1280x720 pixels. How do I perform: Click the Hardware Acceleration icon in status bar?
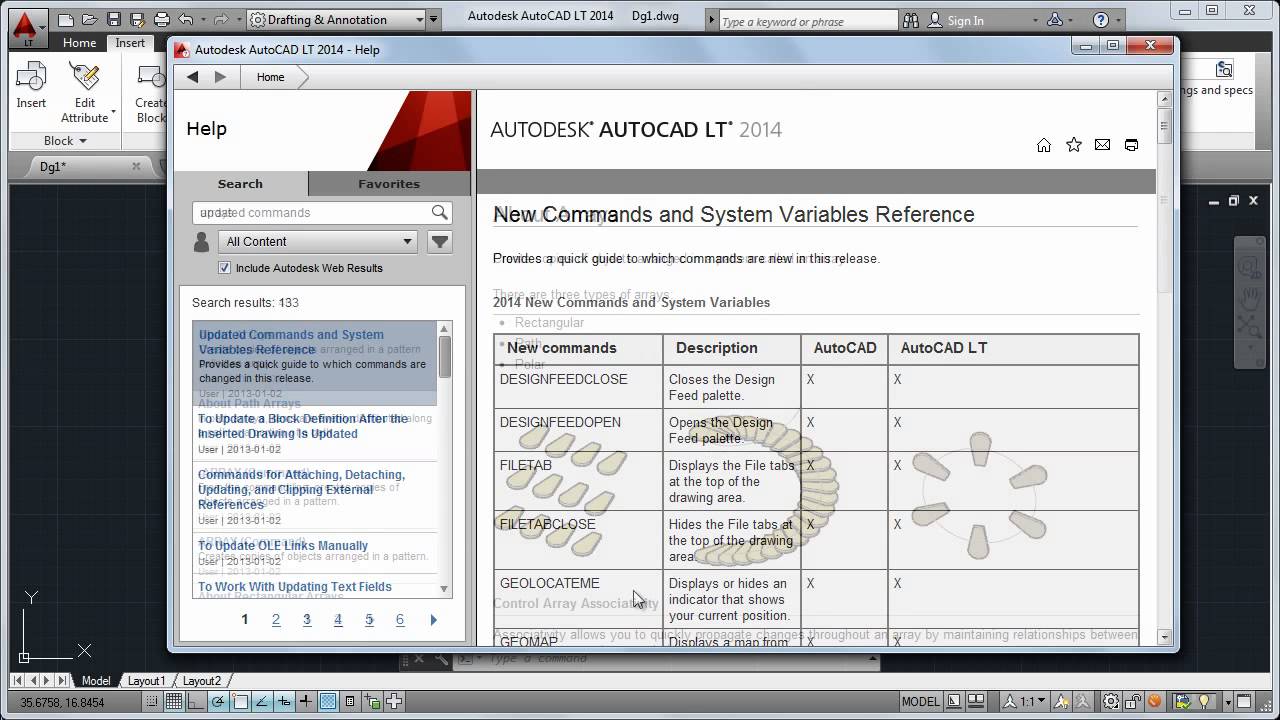pyautogui.click(x=1185, y=702)
